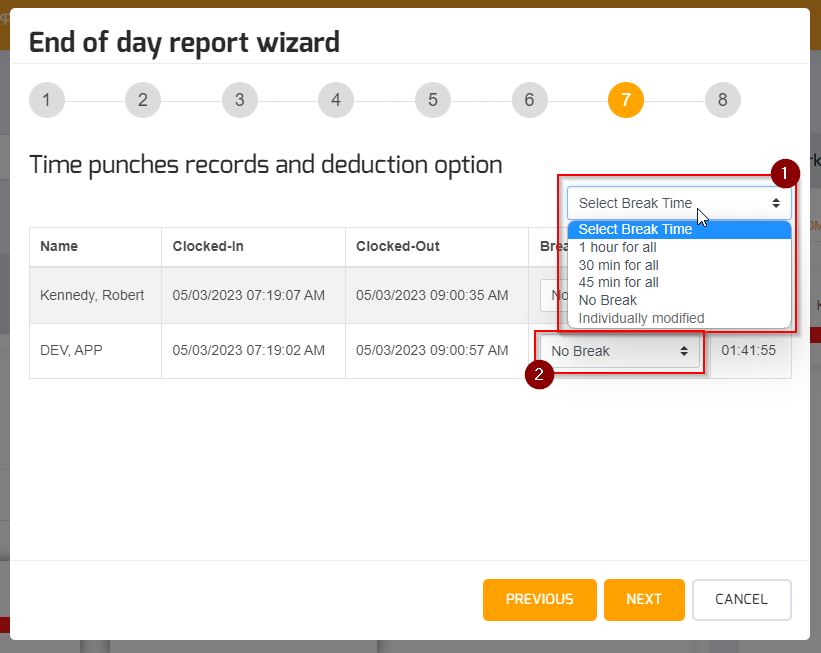Cancel the end of day wizard
821x653 pixels.
[x=741, y=599]
